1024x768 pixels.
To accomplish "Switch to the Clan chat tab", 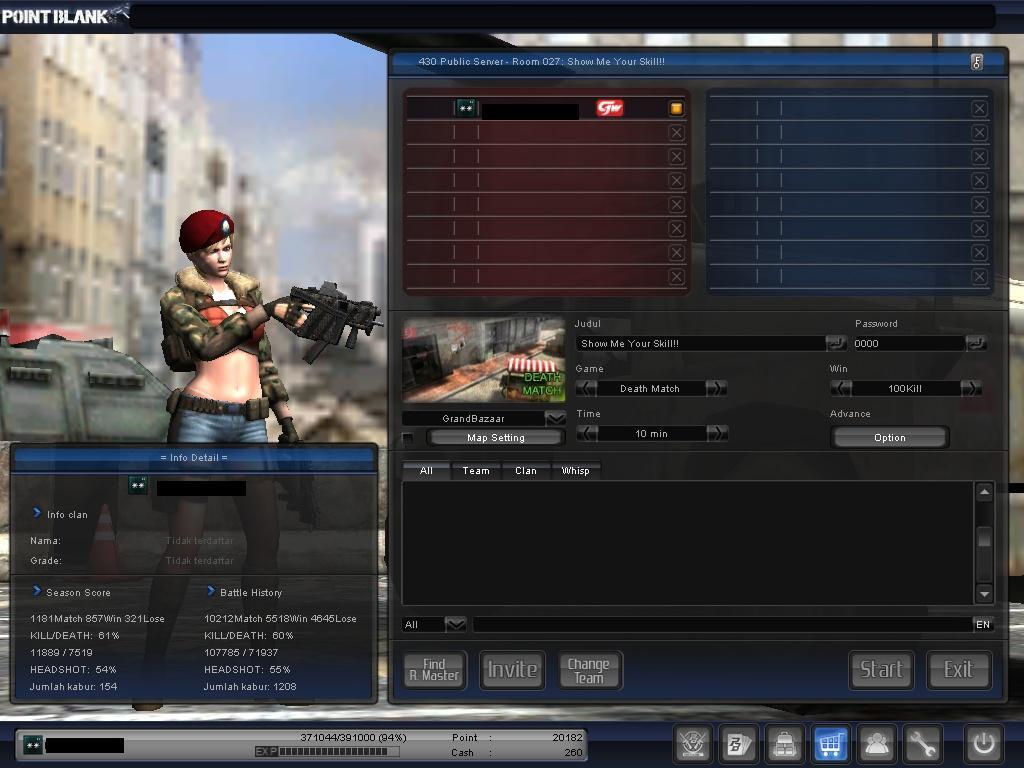I will point(526,470).
